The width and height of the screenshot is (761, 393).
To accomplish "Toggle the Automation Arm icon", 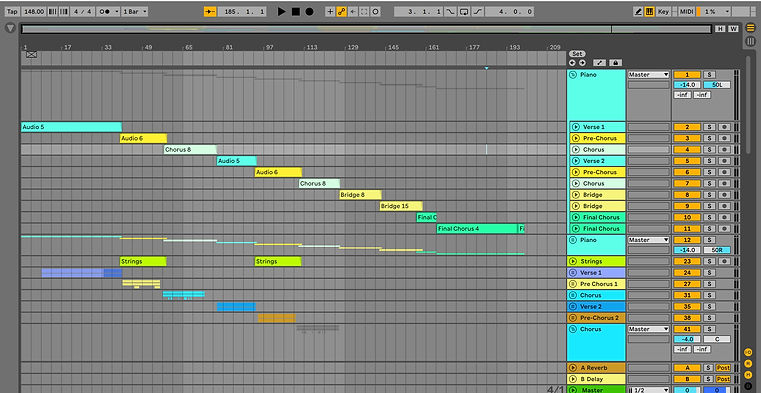I will coord(342,12).
